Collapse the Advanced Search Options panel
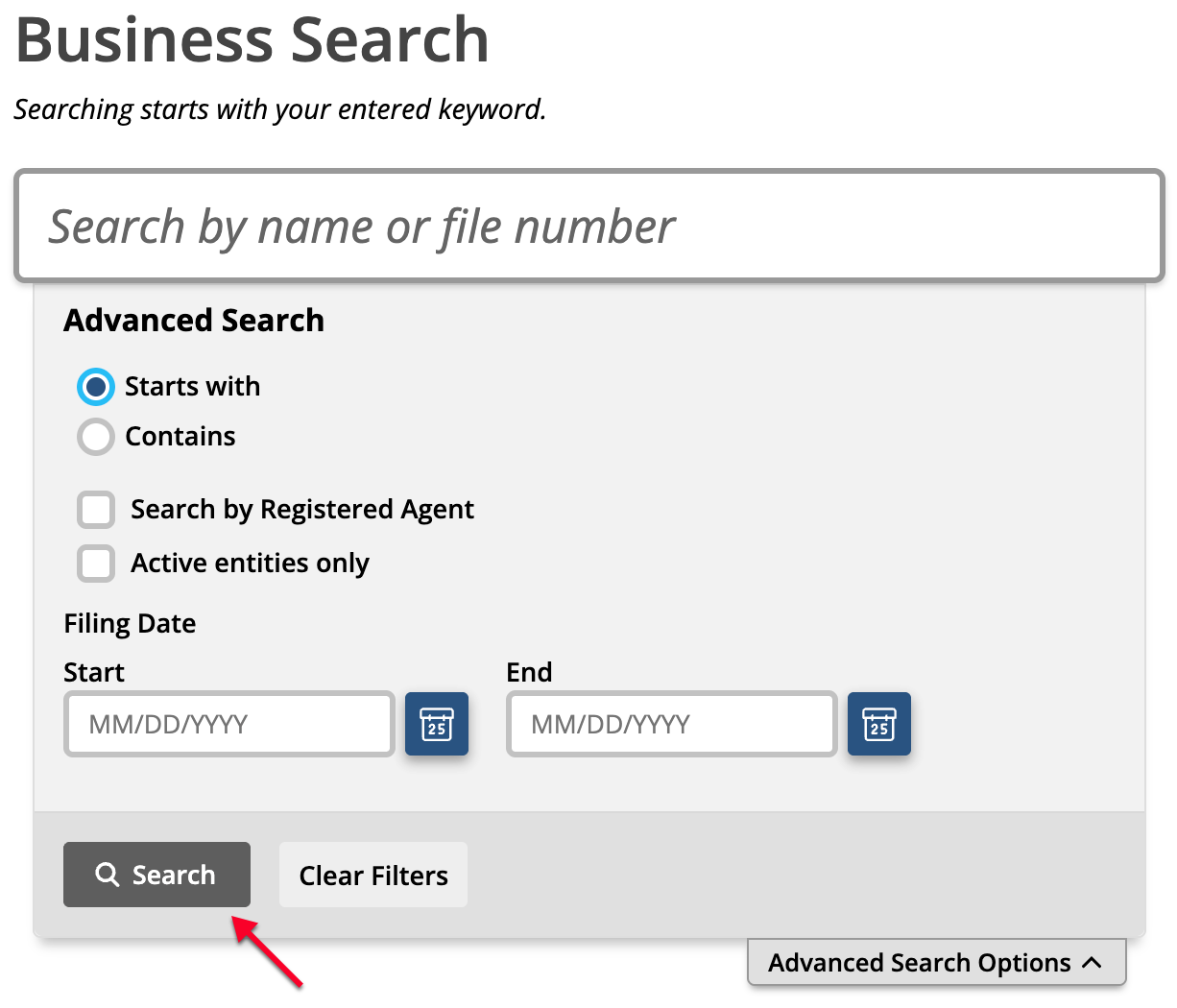This screenshot has width=1177, height=1008. 936,962
